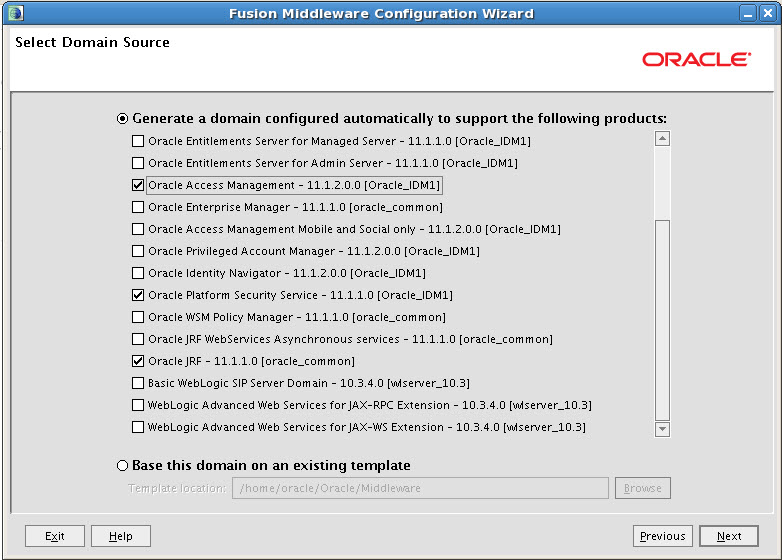Open the Help button
Viewport: 782px width, 560px height.
tap(120, 536)
